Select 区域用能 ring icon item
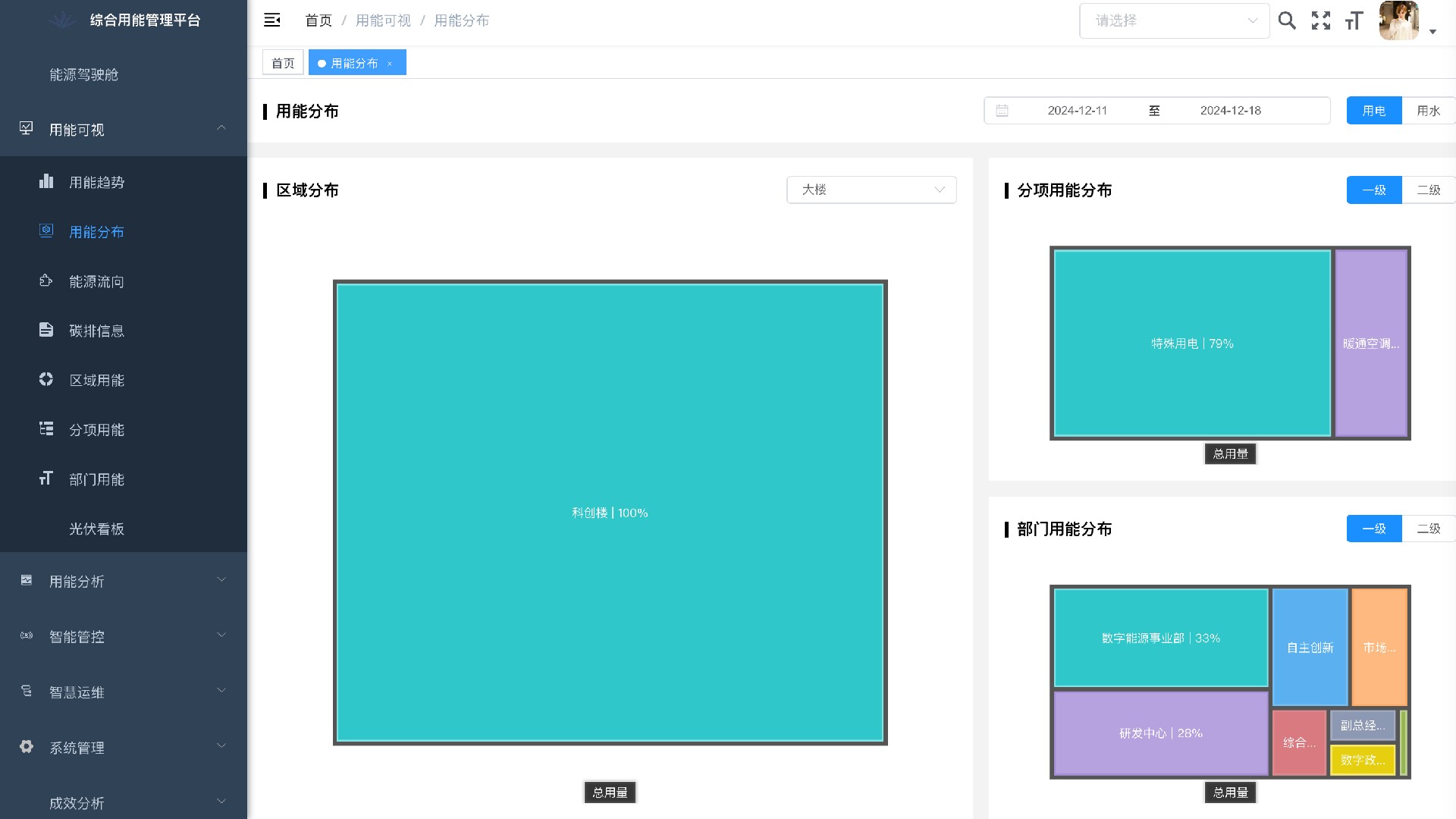Image resolution: width=1456 pixels, height=819 pixels. tap(96, 380)
